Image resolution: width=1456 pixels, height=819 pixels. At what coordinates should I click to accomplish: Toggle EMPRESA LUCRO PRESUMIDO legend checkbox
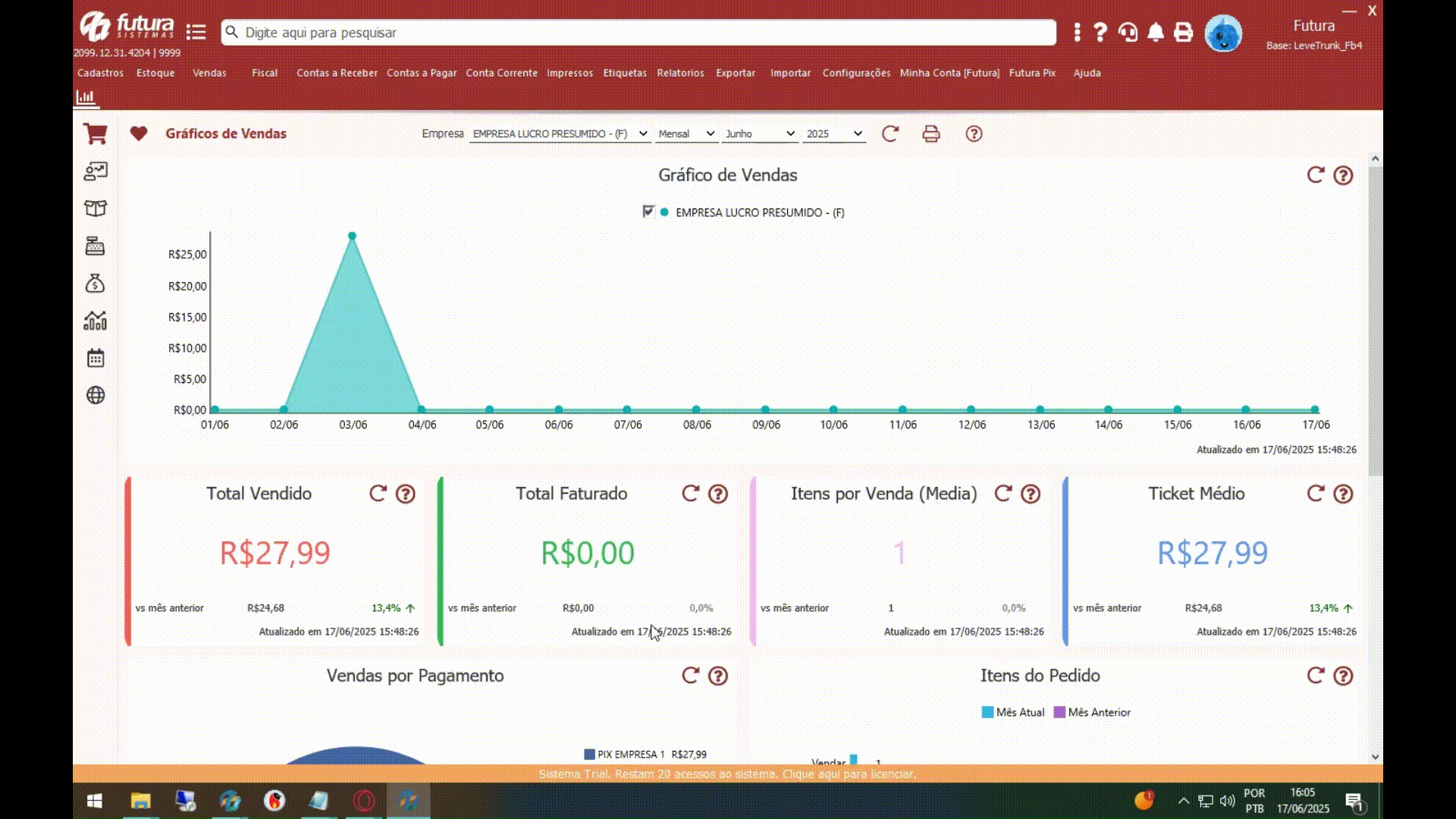[648, 212]
